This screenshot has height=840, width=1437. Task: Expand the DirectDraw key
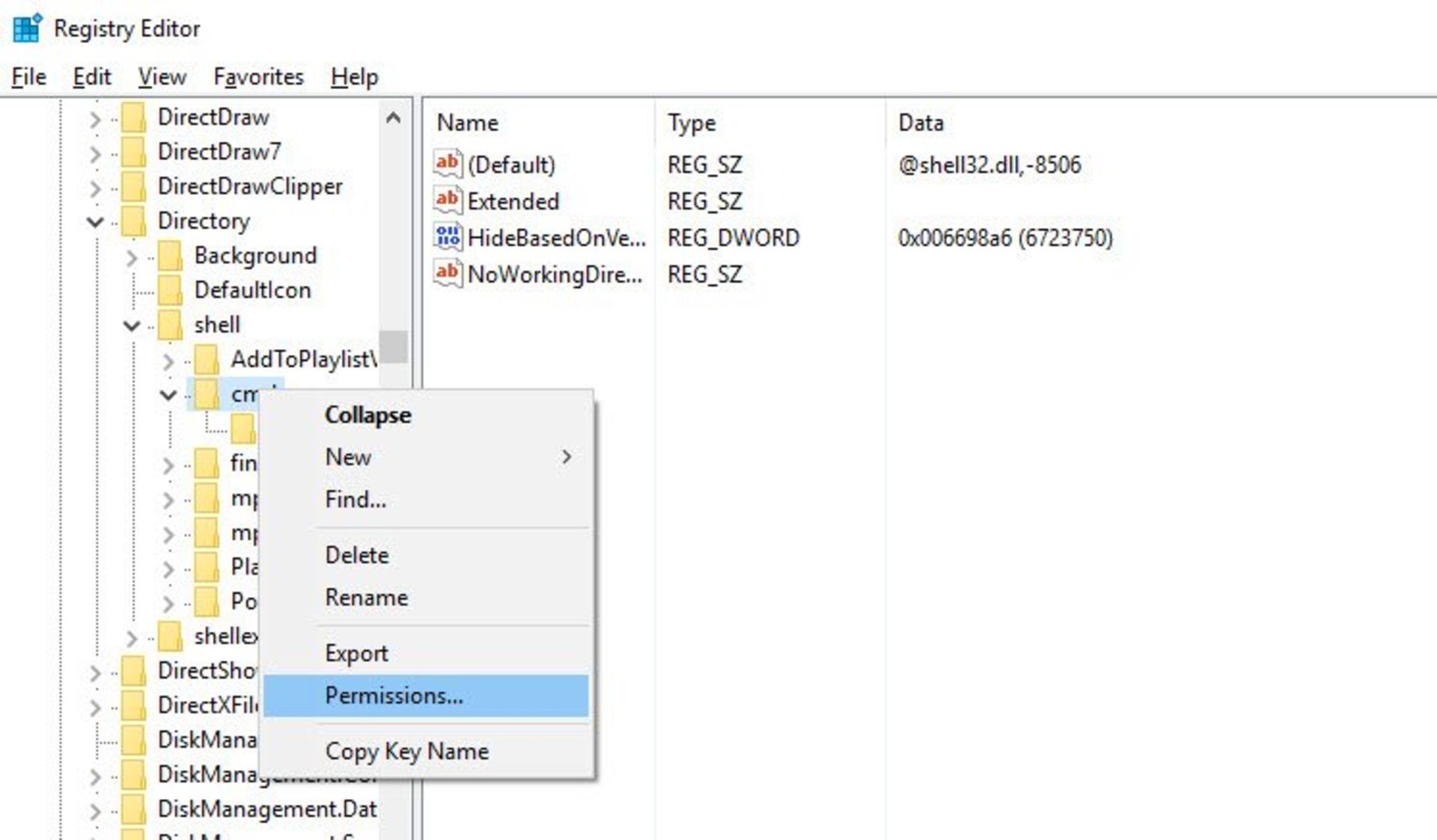pos(95,118)
